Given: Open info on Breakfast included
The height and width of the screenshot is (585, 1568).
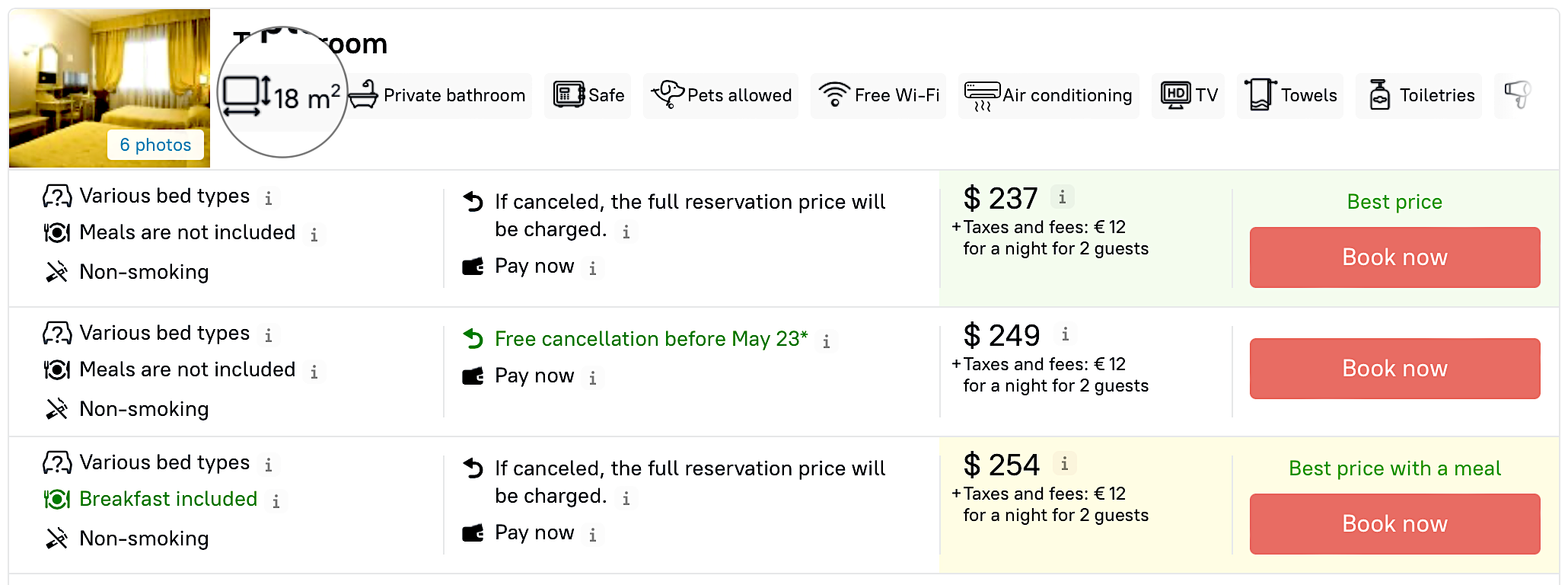Looking at the screenshot, I should coord(276,501).
